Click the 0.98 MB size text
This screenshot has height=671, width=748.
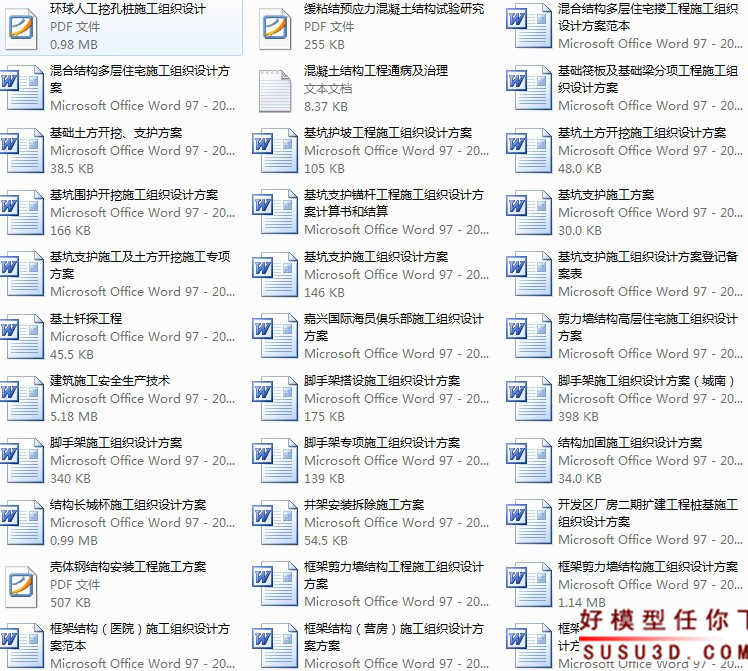click(74, 44)
